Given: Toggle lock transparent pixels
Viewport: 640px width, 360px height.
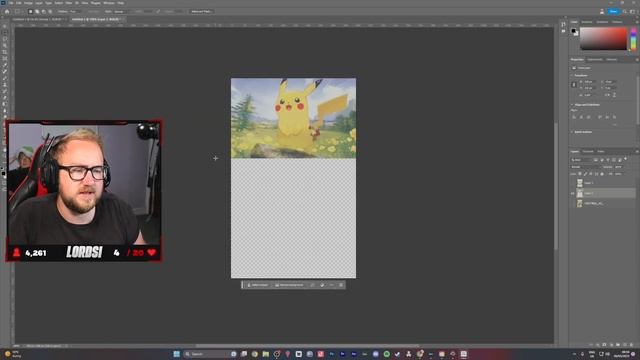Looking at the screenshot, I should (580, 174).
